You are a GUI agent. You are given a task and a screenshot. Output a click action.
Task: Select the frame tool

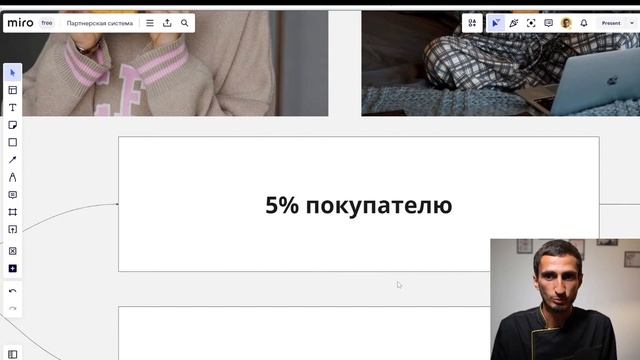[13, 212]
